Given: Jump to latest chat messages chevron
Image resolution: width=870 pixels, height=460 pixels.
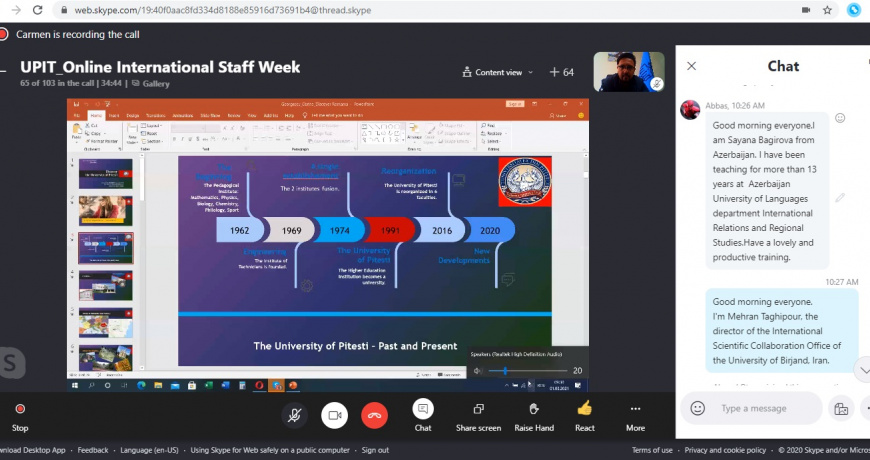Looking at the screenshot, I should [863, 370].
